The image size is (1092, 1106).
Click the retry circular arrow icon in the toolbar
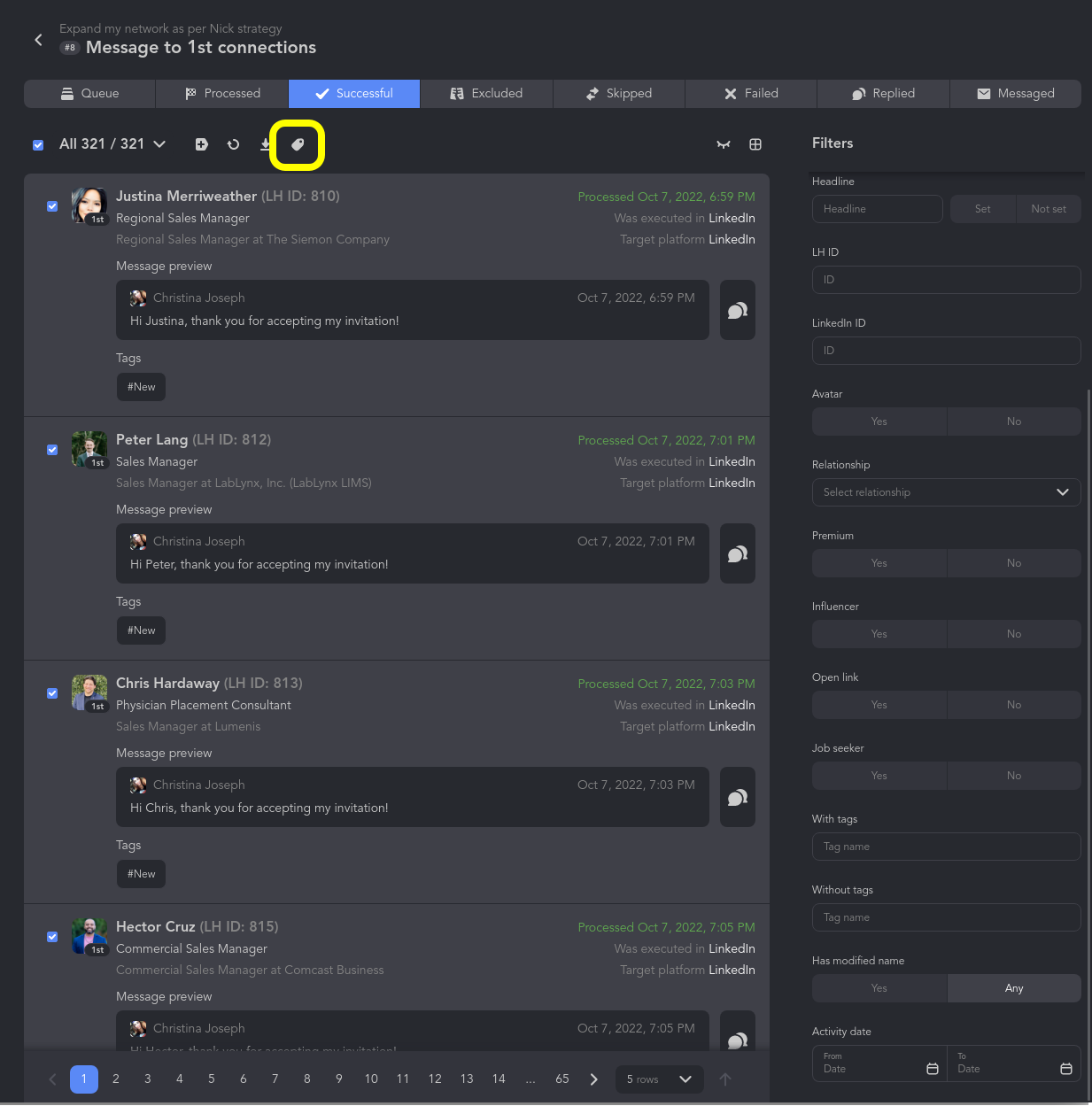[x=234, y=144]
